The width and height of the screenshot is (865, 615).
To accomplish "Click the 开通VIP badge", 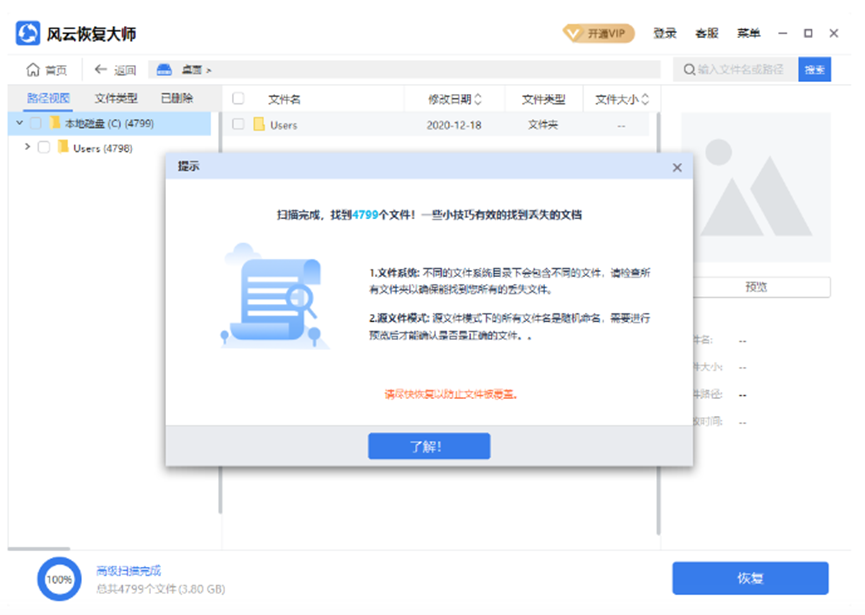I will tap(598, 33).
